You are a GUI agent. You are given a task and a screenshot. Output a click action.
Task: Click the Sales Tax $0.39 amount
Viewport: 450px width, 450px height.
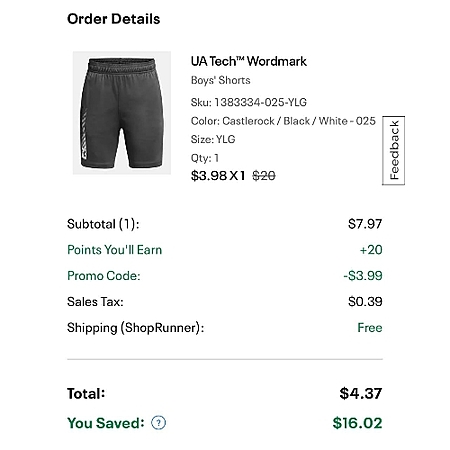(x=365, y=302)
